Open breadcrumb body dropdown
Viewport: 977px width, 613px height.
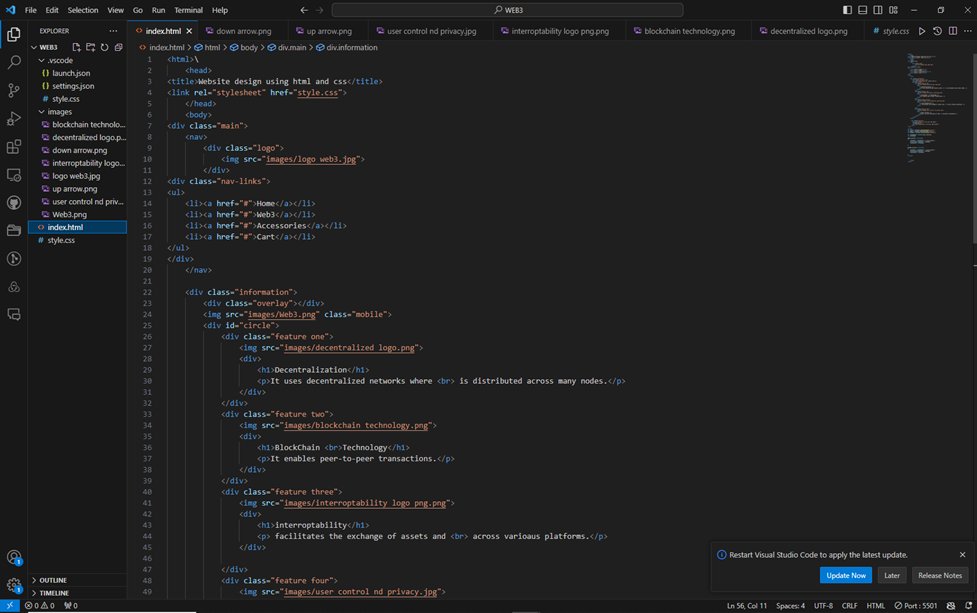pos(244,47)
